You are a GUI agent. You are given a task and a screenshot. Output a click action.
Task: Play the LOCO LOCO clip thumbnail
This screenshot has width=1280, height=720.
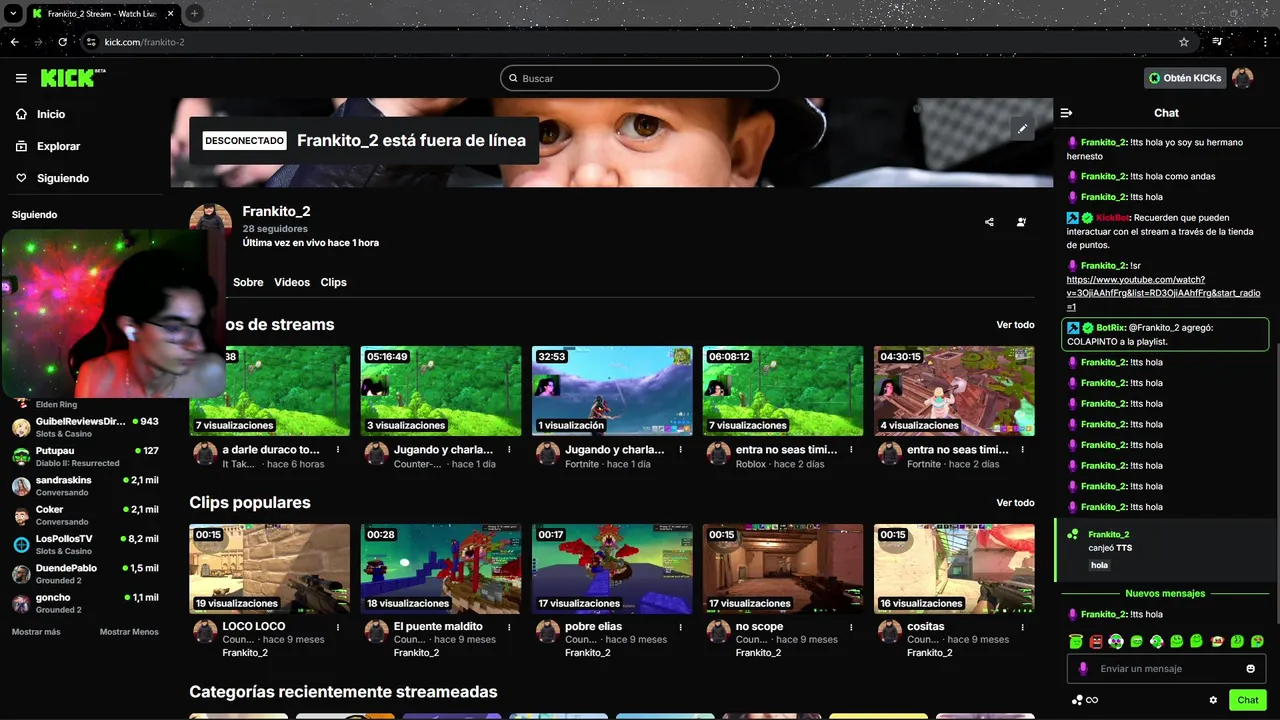[x=270, y=569]
